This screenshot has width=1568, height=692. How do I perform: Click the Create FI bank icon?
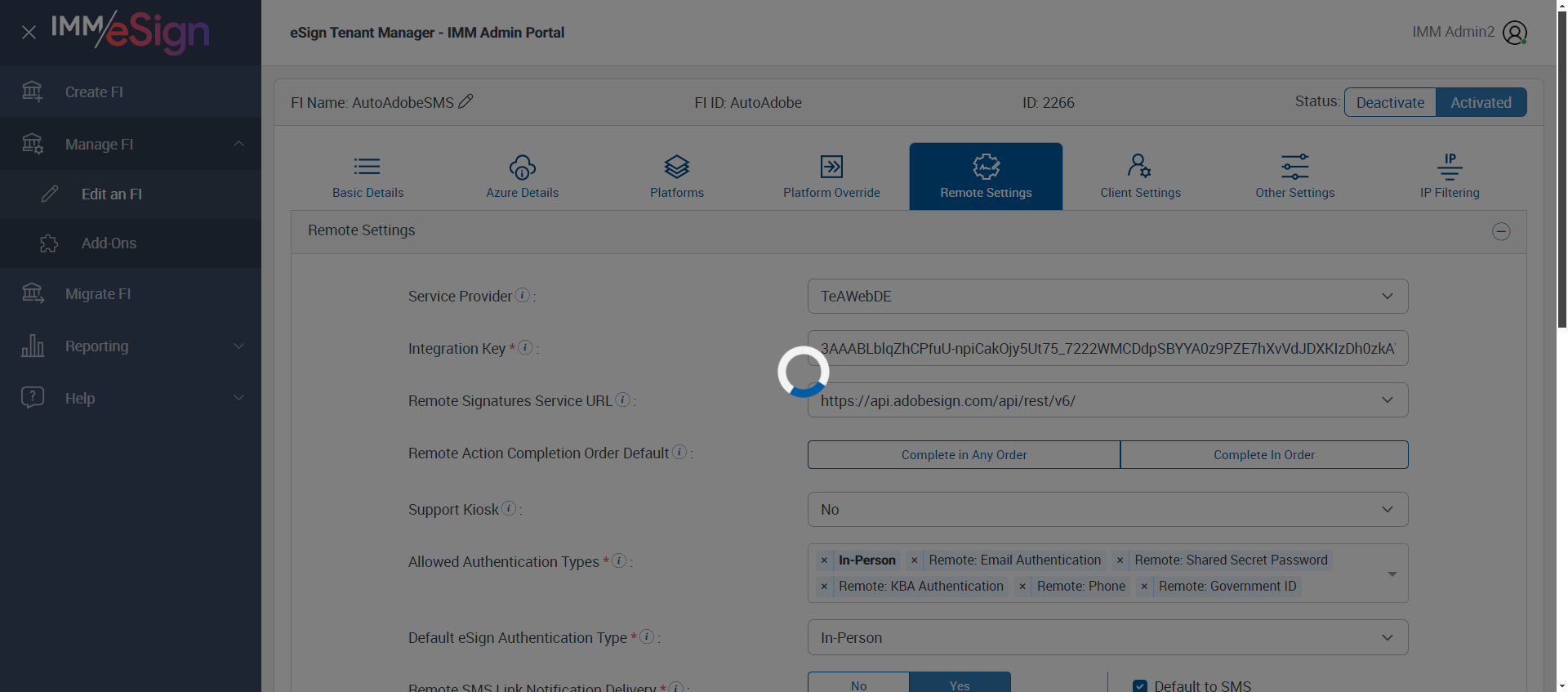33,92
